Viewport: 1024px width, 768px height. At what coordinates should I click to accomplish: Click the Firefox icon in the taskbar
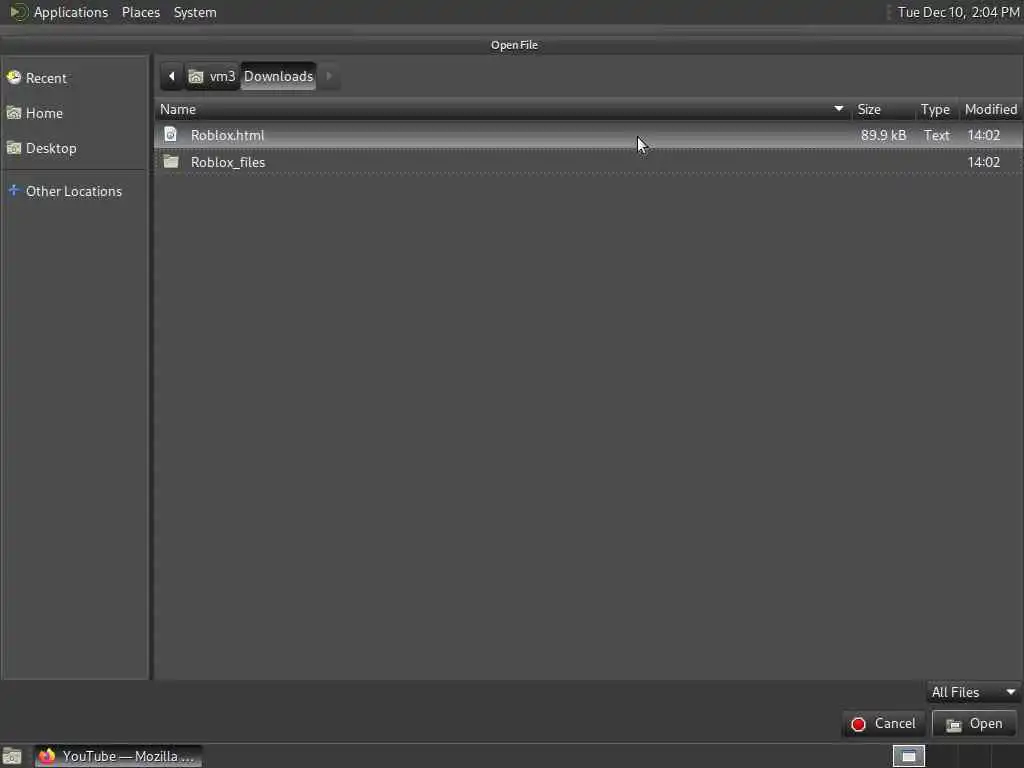(x=46, y=756)
